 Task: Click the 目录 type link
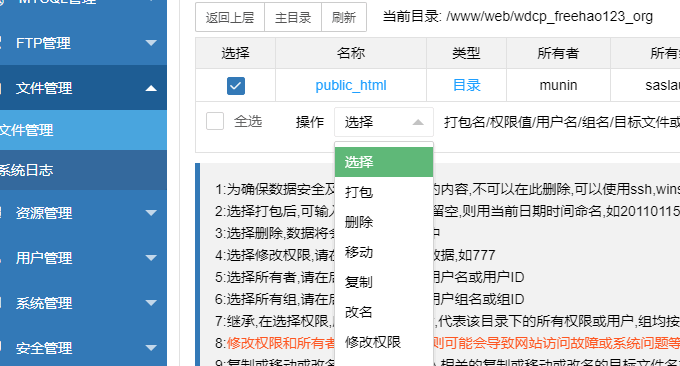coord(467,85)
